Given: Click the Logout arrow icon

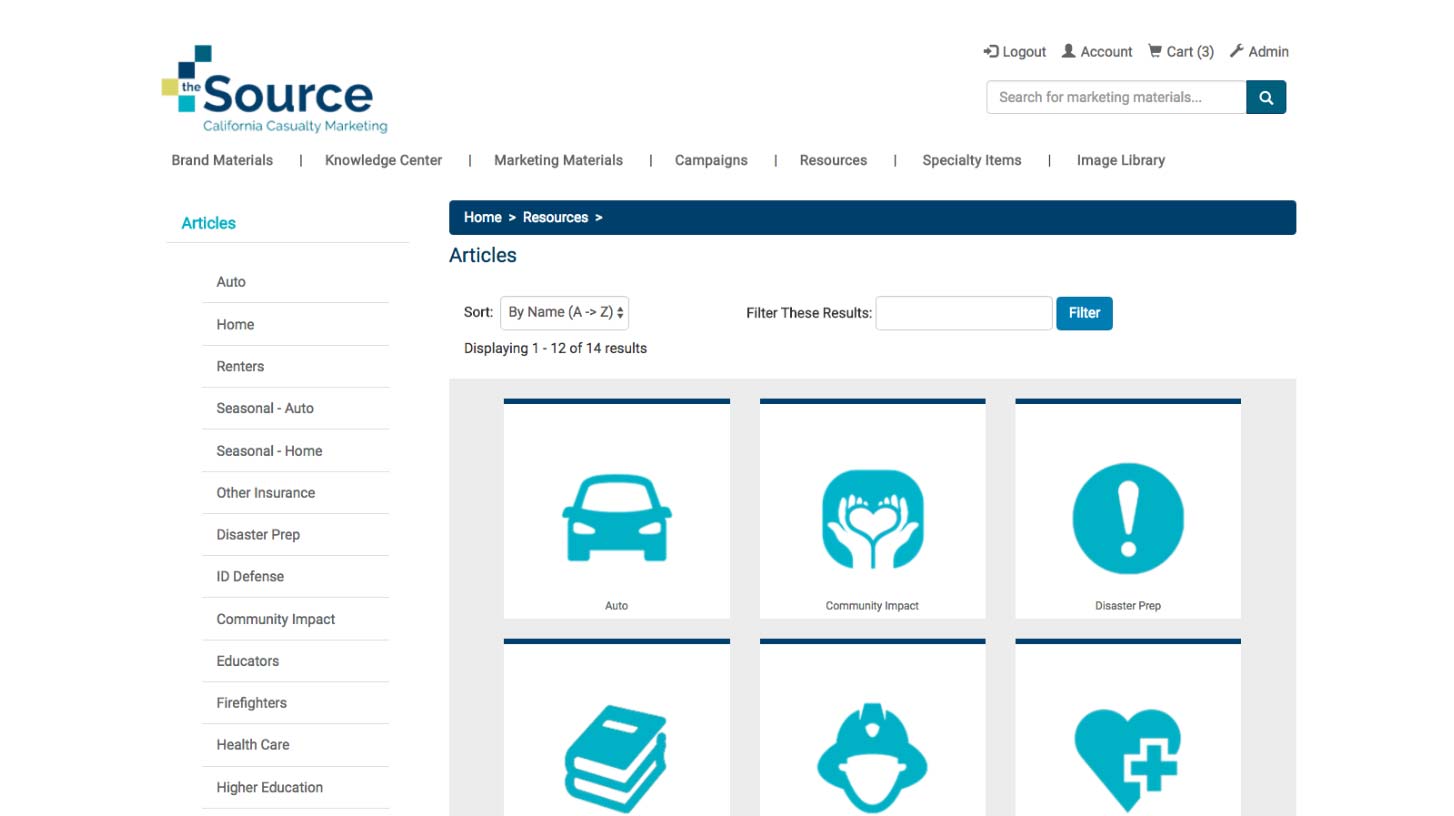Looking at the screenshot, I should point(991,51).
